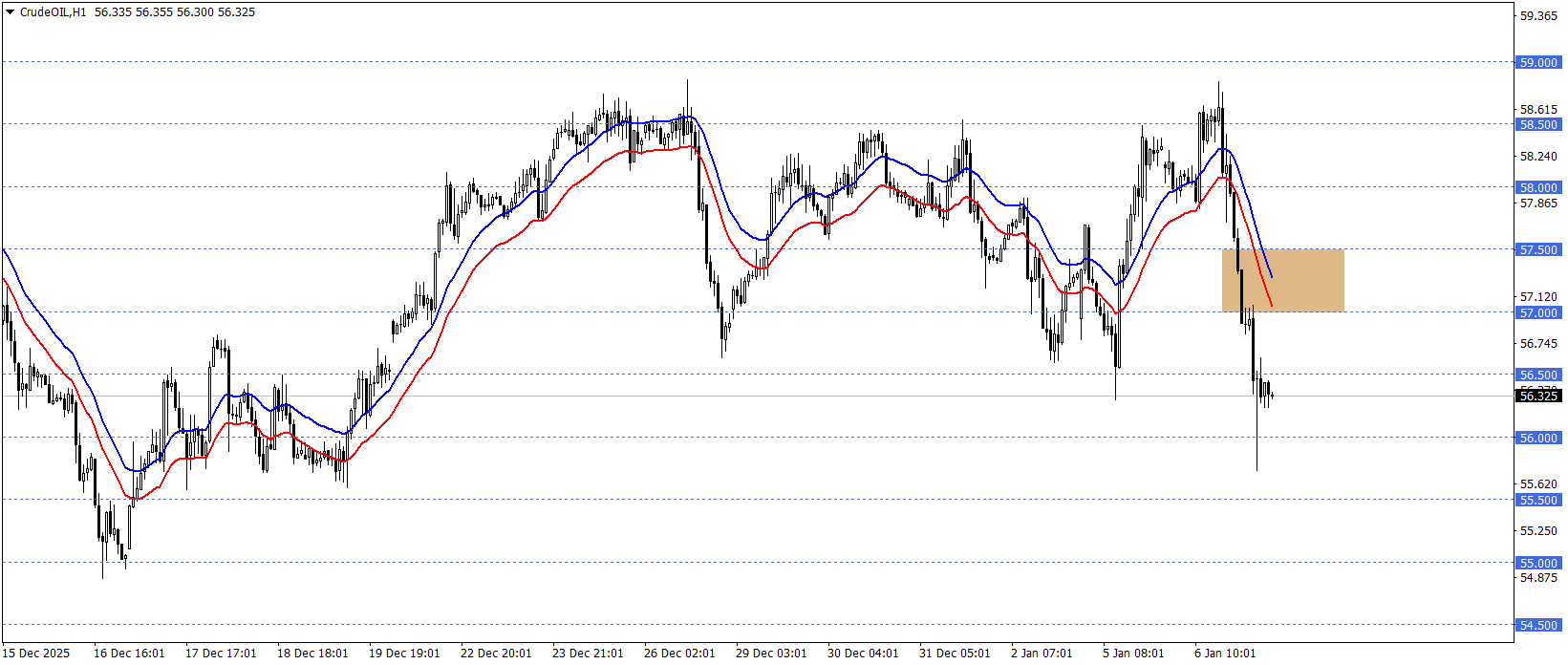Click the 55.500 price level label
This screenshot has width=1568, height=665.
pos(1537,501)
